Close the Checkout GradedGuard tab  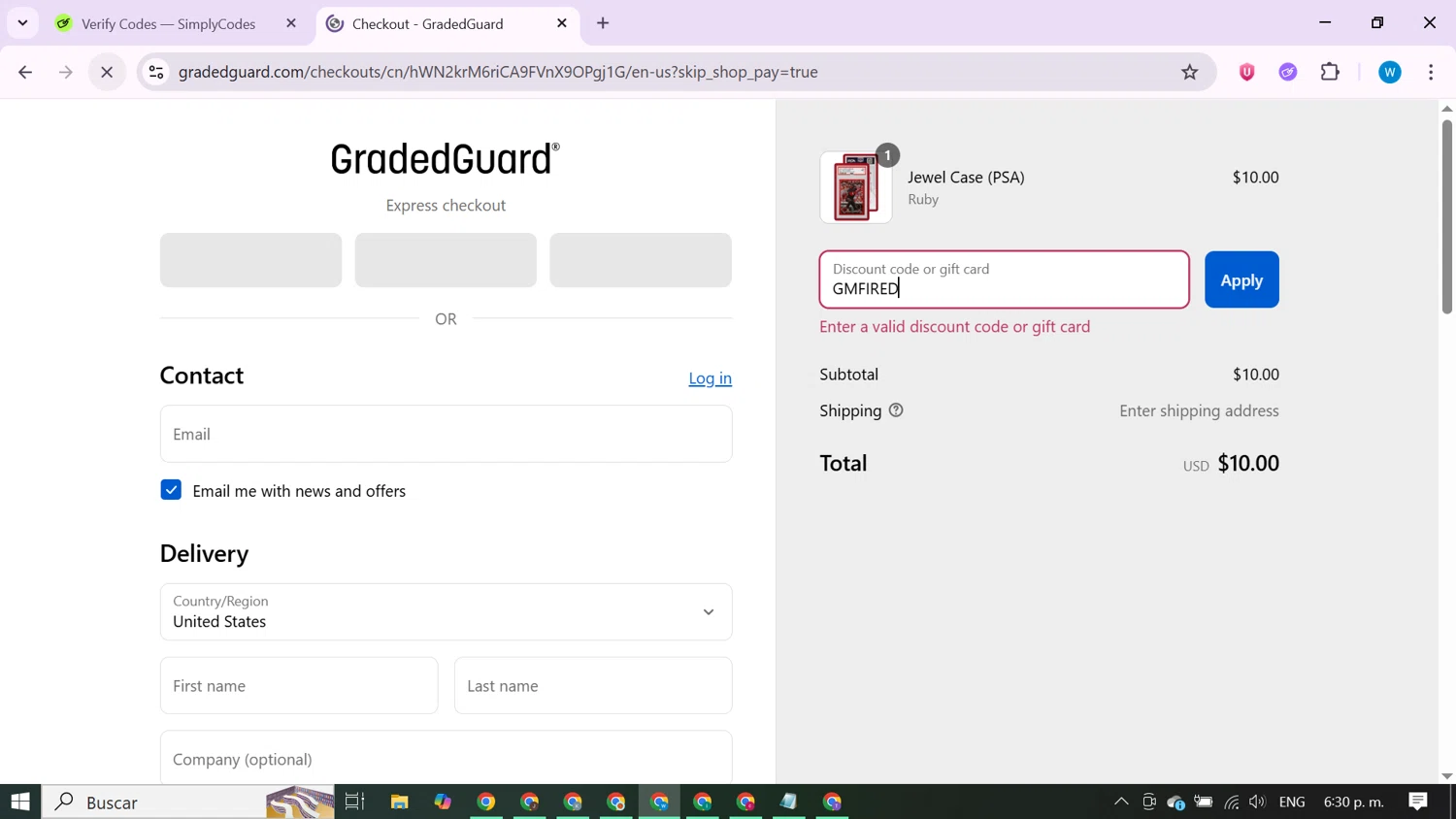(562, 23)
